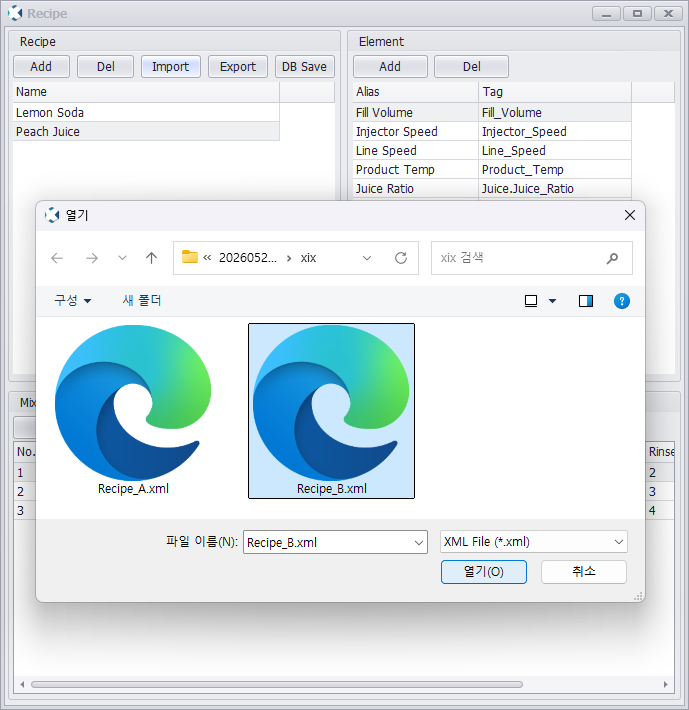Viewport: 689px width, 710px height.
Task: Open recent locations chevron
Action: [x=122, y=258]
